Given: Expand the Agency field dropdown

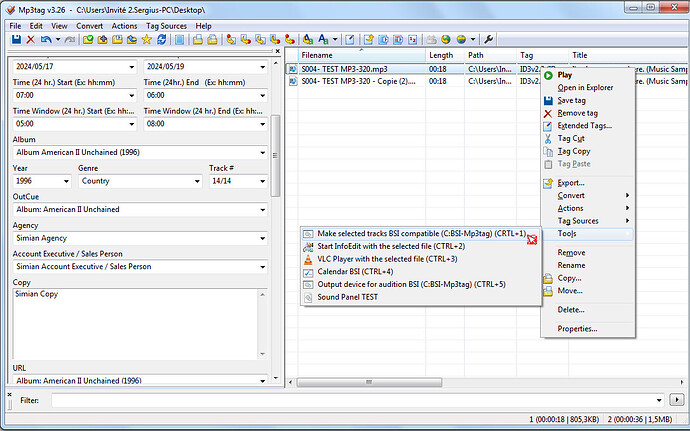Looking at the screenshot, I should point(263,239).
